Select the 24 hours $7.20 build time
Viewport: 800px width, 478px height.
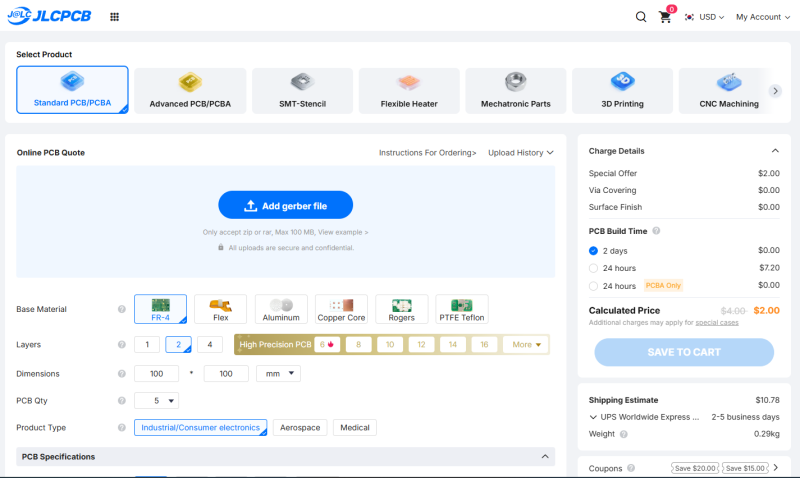pyautogui.click(x=593, y=268)
